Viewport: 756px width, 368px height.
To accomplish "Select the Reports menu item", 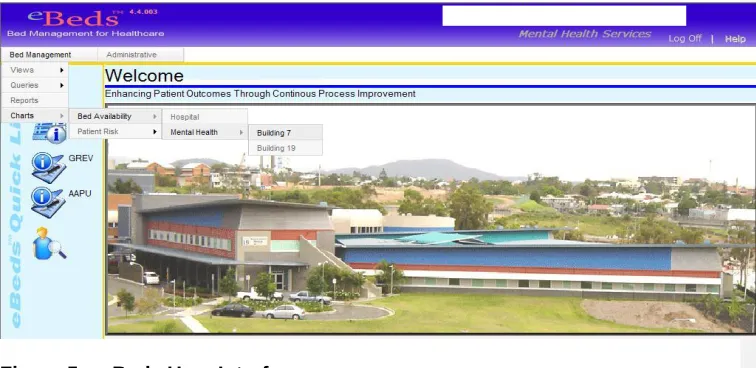I will point(34,100).
